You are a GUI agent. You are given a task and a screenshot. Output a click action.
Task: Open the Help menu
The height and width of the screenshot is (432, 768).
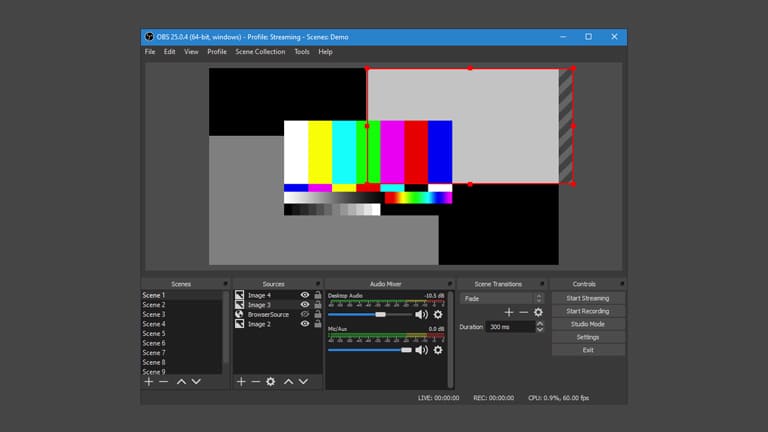(x=325, y=51)
